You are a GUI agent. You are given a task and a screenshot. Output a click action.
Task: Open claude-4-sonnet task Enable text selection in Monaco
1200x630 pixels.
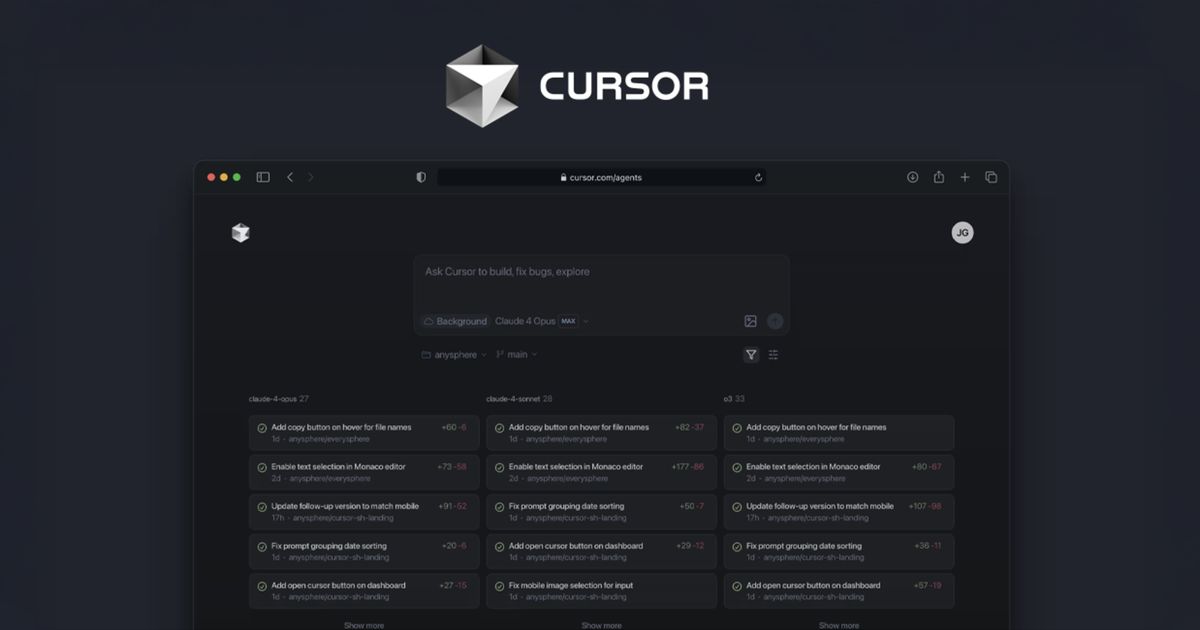[601, 472]
